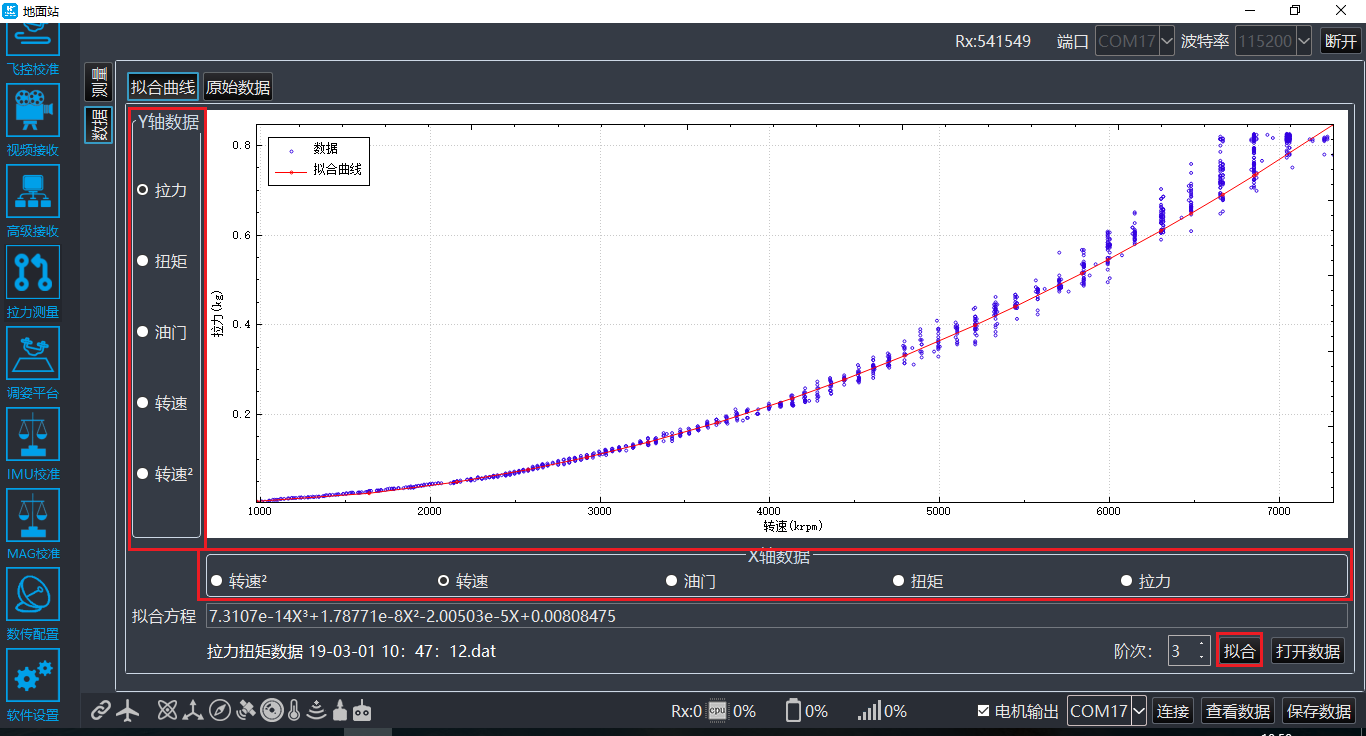Click the thermometer status icon
Screen dimensions: 1366x736
(x=294, y=711)
